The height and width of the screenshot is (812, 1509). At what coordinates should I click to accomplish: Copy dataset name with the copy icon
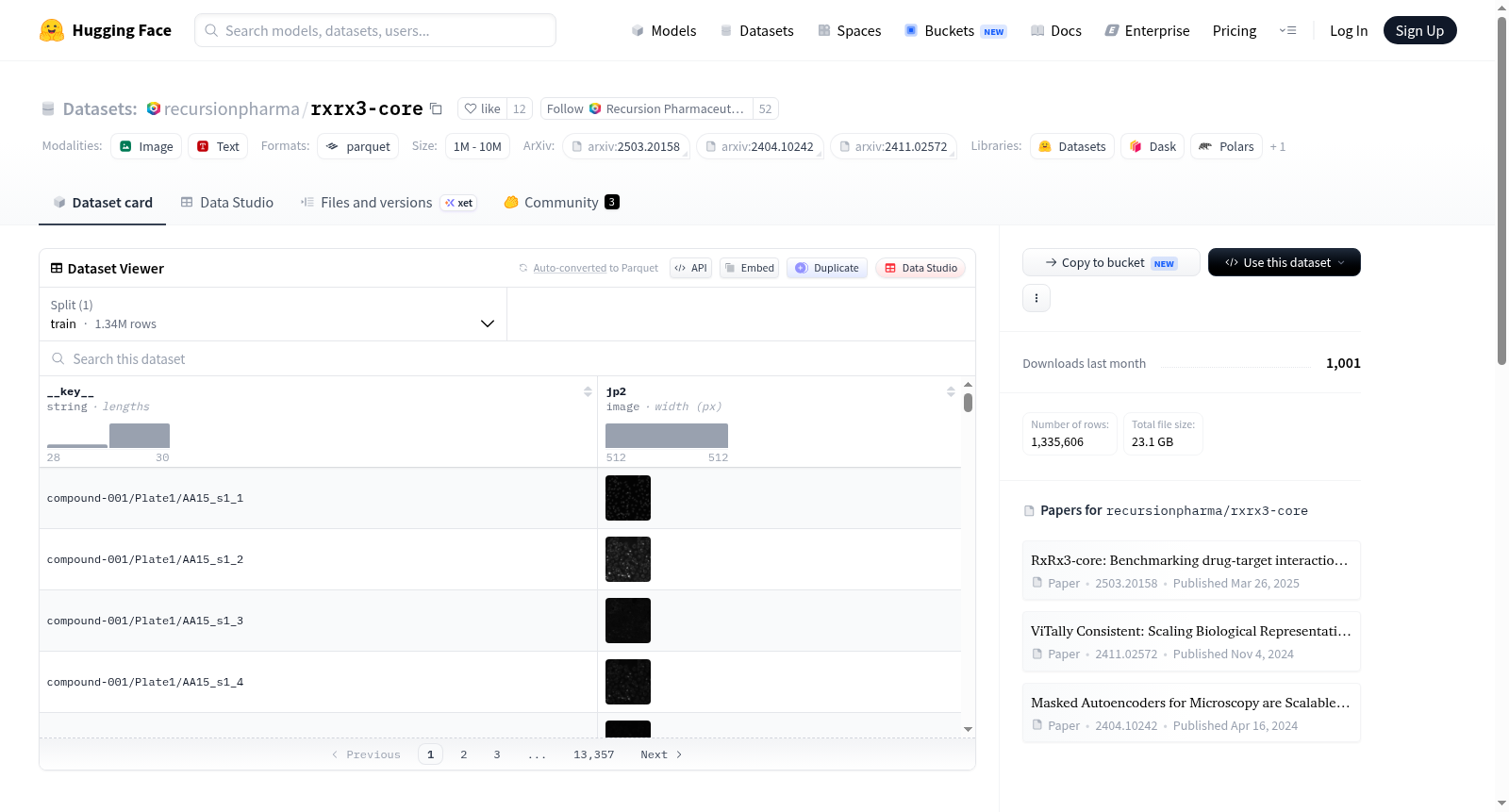(x=436, y=108)
